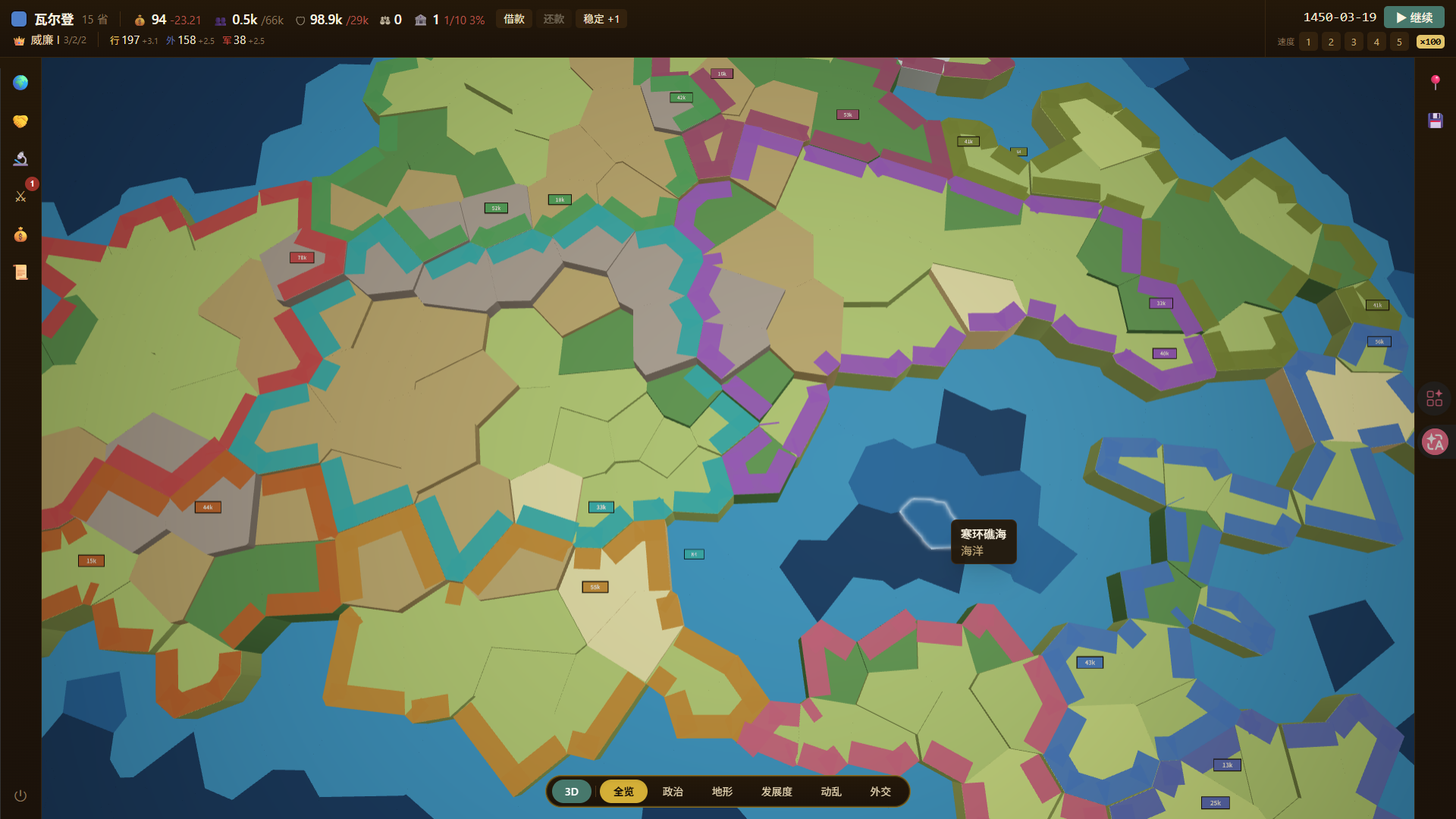This screenshot has height=819, width=1456.
Task: Switch to the 外交 map mode
Action: pyautogui.click(x=880, y=792)
